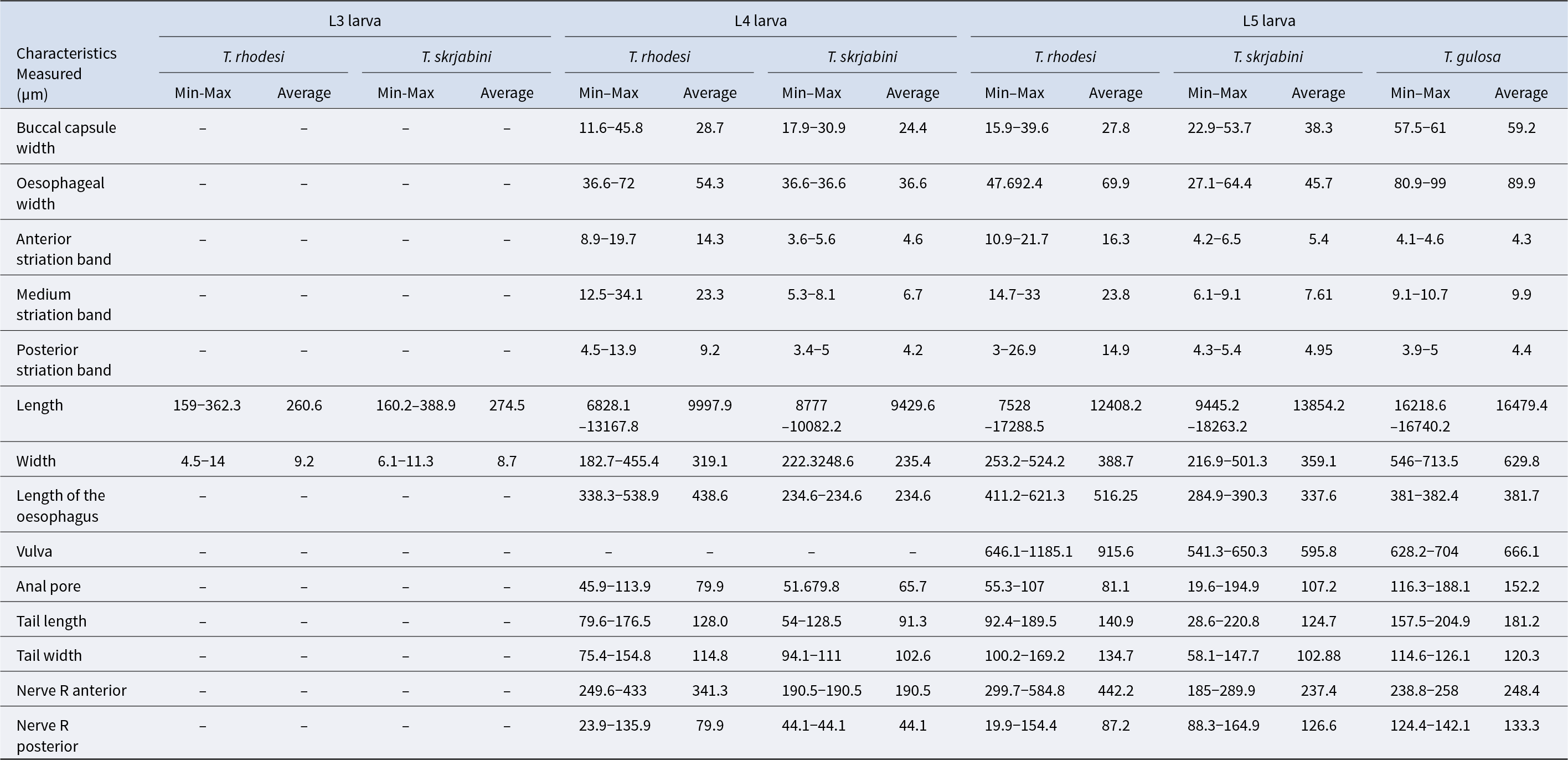The width and height of the screenshot is (1568, 760).
Task: Click the tail width average 102.88
Action: 1318,655
